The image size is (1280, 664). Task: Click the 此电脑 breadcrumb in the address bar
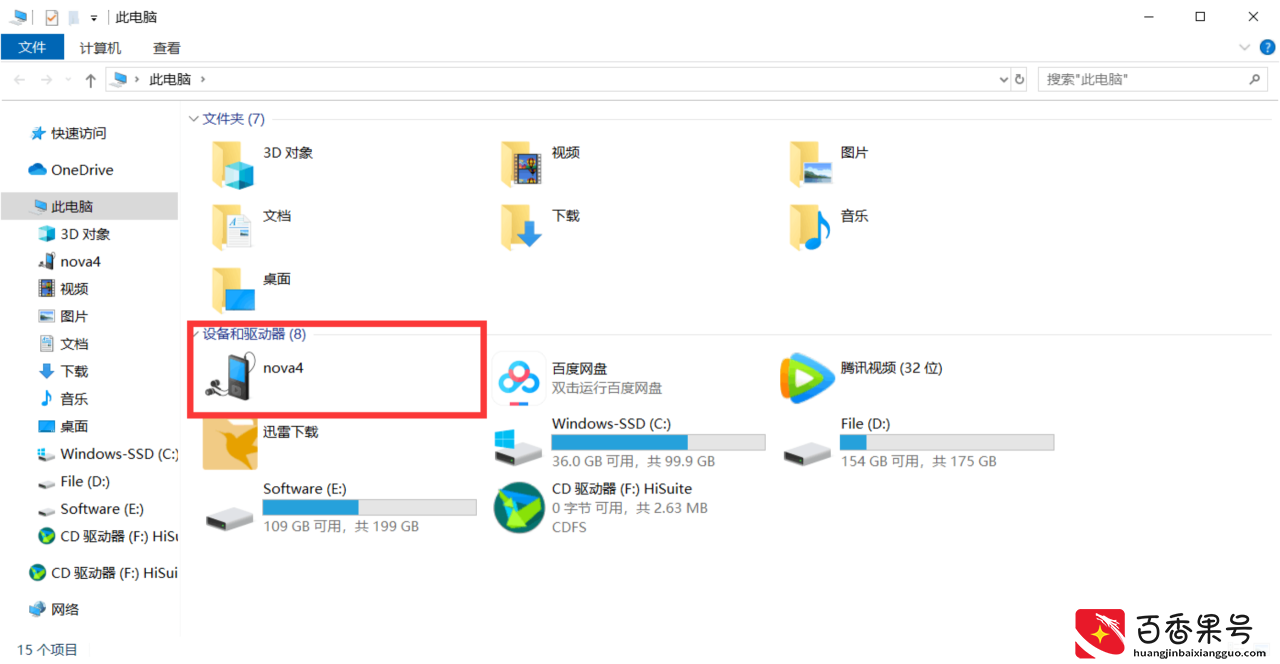click(x=170, y=79)
